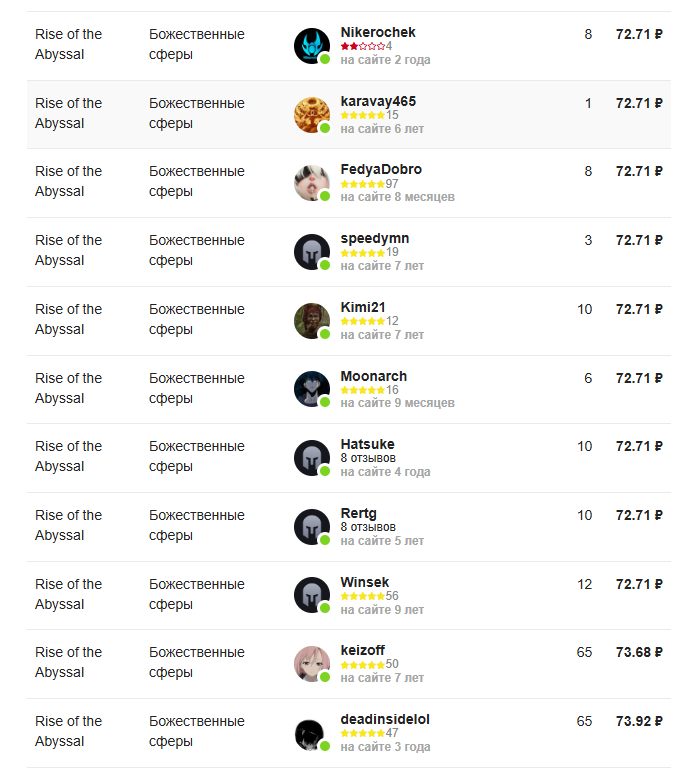Click Hatsuke's default helmet avatar
Screen dimensions: 699x774
pos(311,458)
